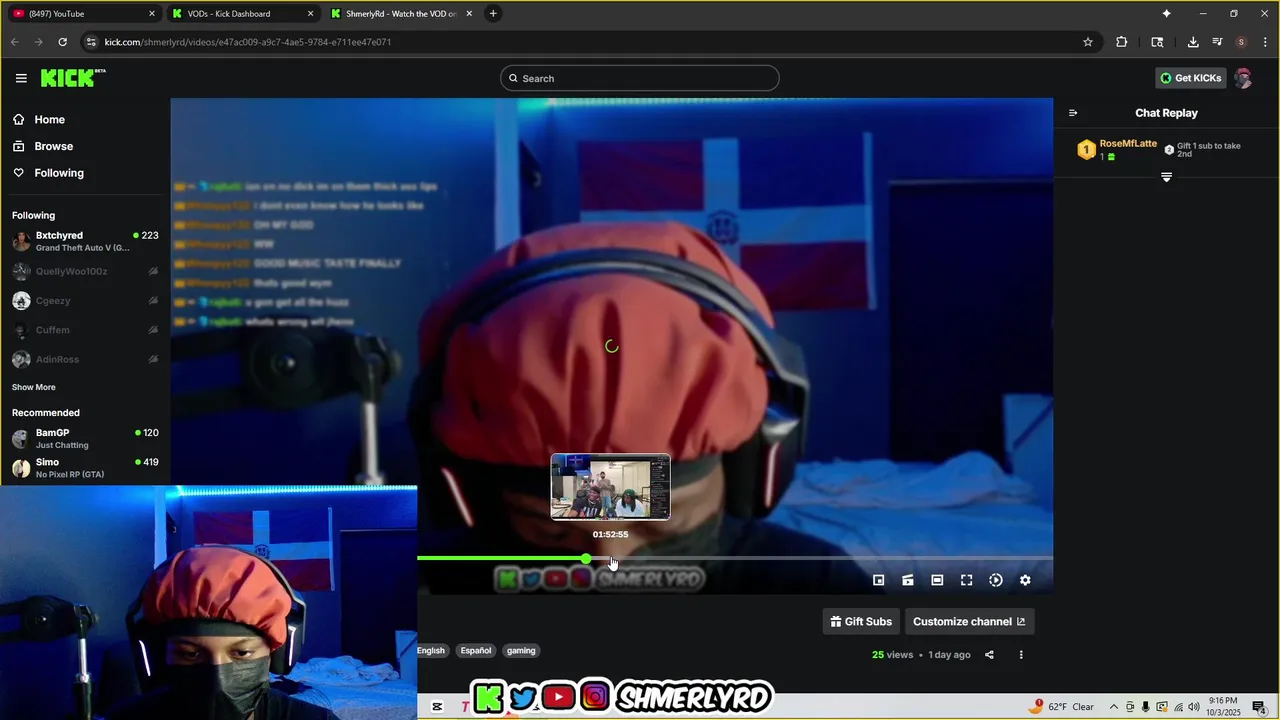Open Bxtchyred channel in Following list

(x=85, y=241)
